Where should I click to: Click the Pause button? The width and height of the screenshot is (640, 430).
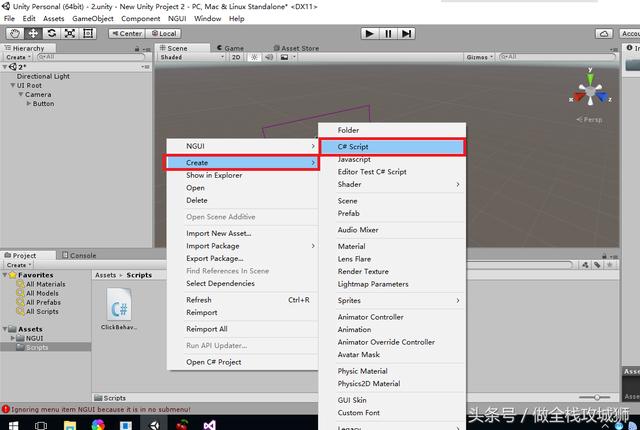(x=388, y=33)
